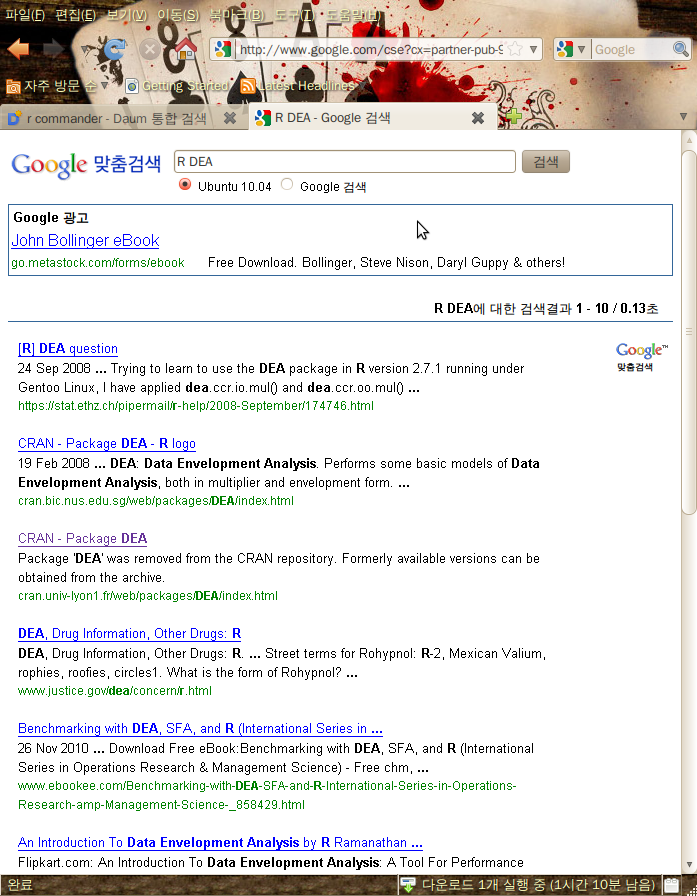
Task: Click the search engine Google icon in the search box
Action: tap(564, 49)
